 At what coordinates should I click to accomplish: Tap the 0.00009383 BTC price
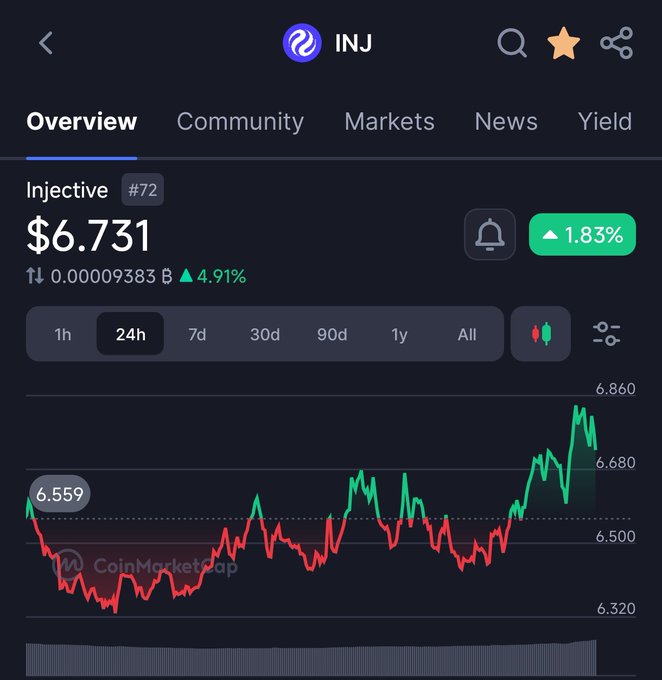pos(111,276)
